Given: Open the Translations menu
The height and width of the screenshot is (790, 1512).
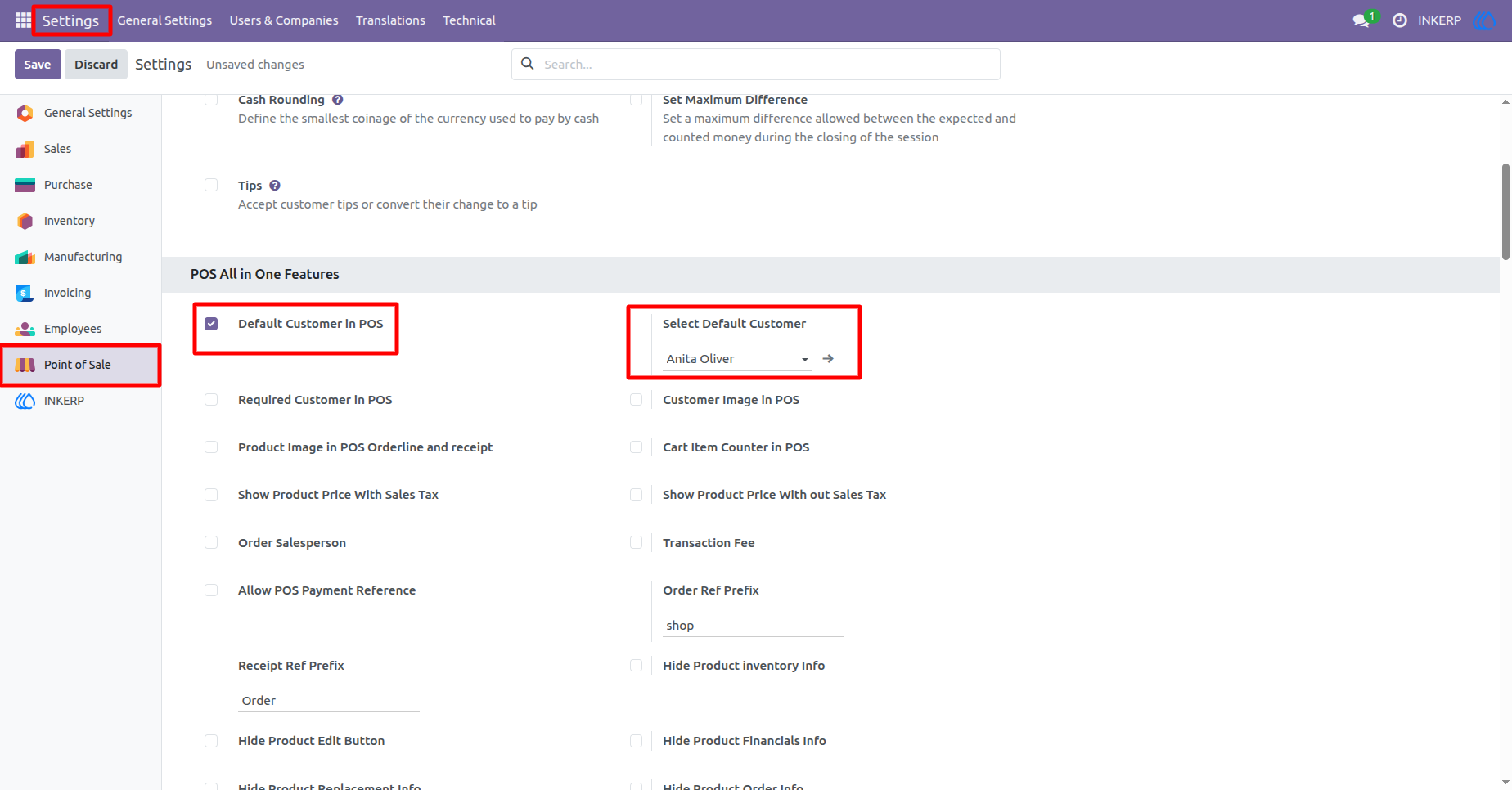Looking at the screenshot, I should (390, 20).
